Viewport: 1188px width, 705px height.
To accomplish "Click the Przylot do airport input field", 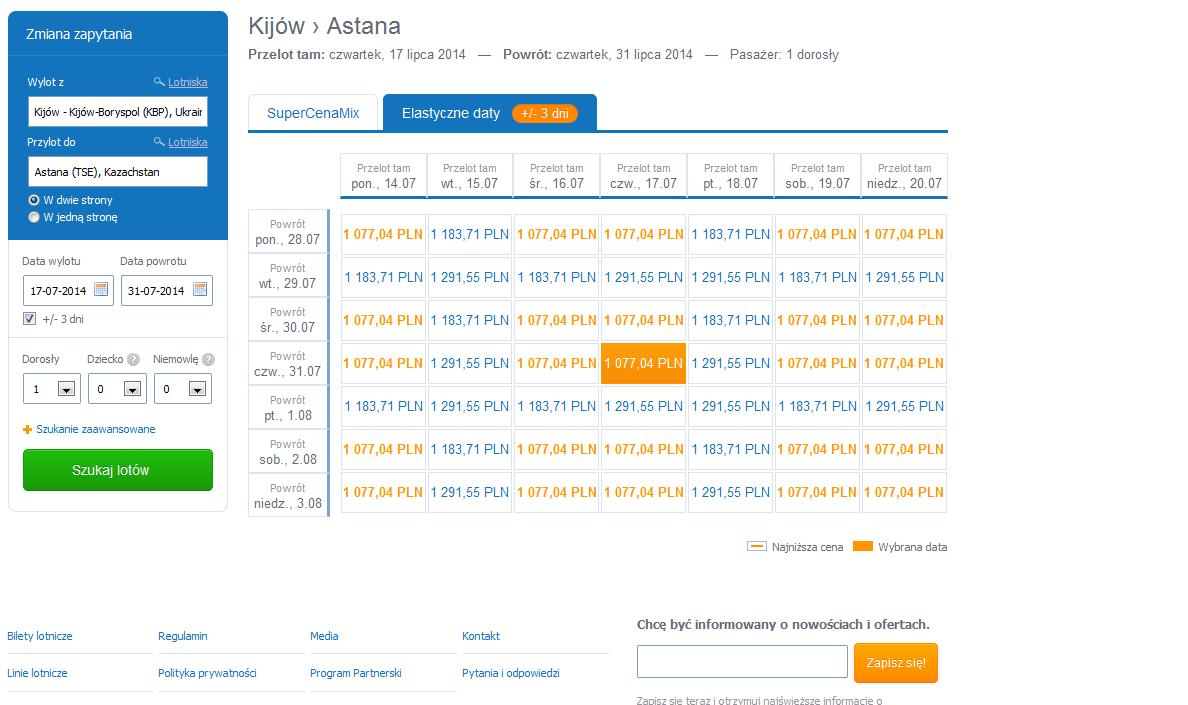I will [117, 172].
